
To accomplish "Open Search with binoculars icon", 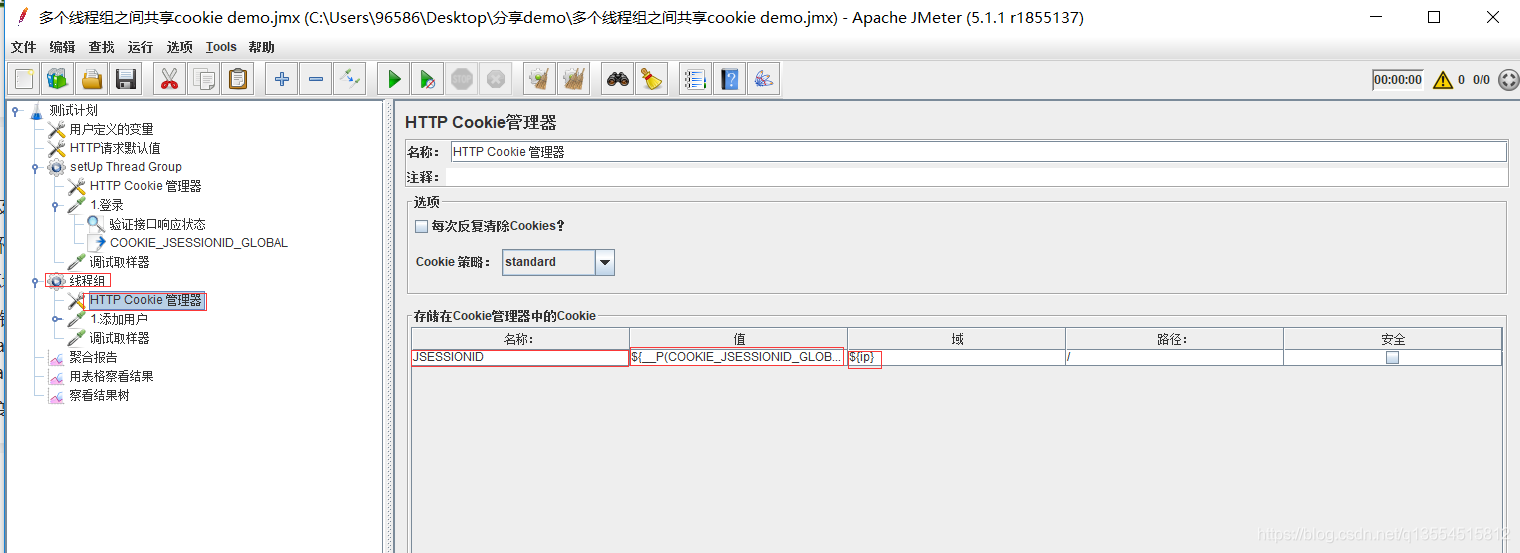I will pyautogui.click(x=618, y=79).
